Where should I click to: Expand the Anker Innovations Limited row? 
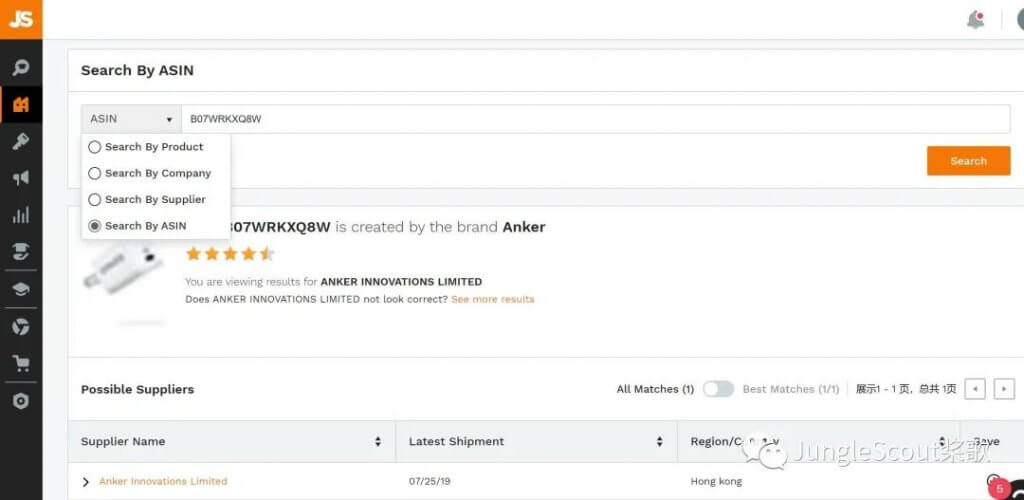pos(86,482)
